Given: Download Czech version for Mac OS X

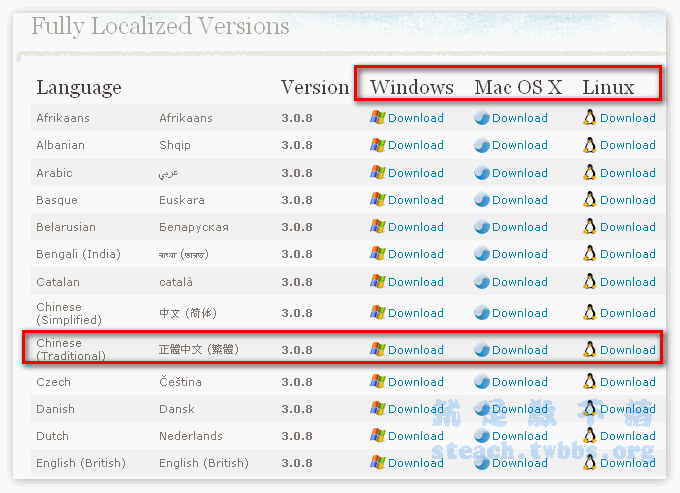Looking at the screenshot, I should coord(520,382).
